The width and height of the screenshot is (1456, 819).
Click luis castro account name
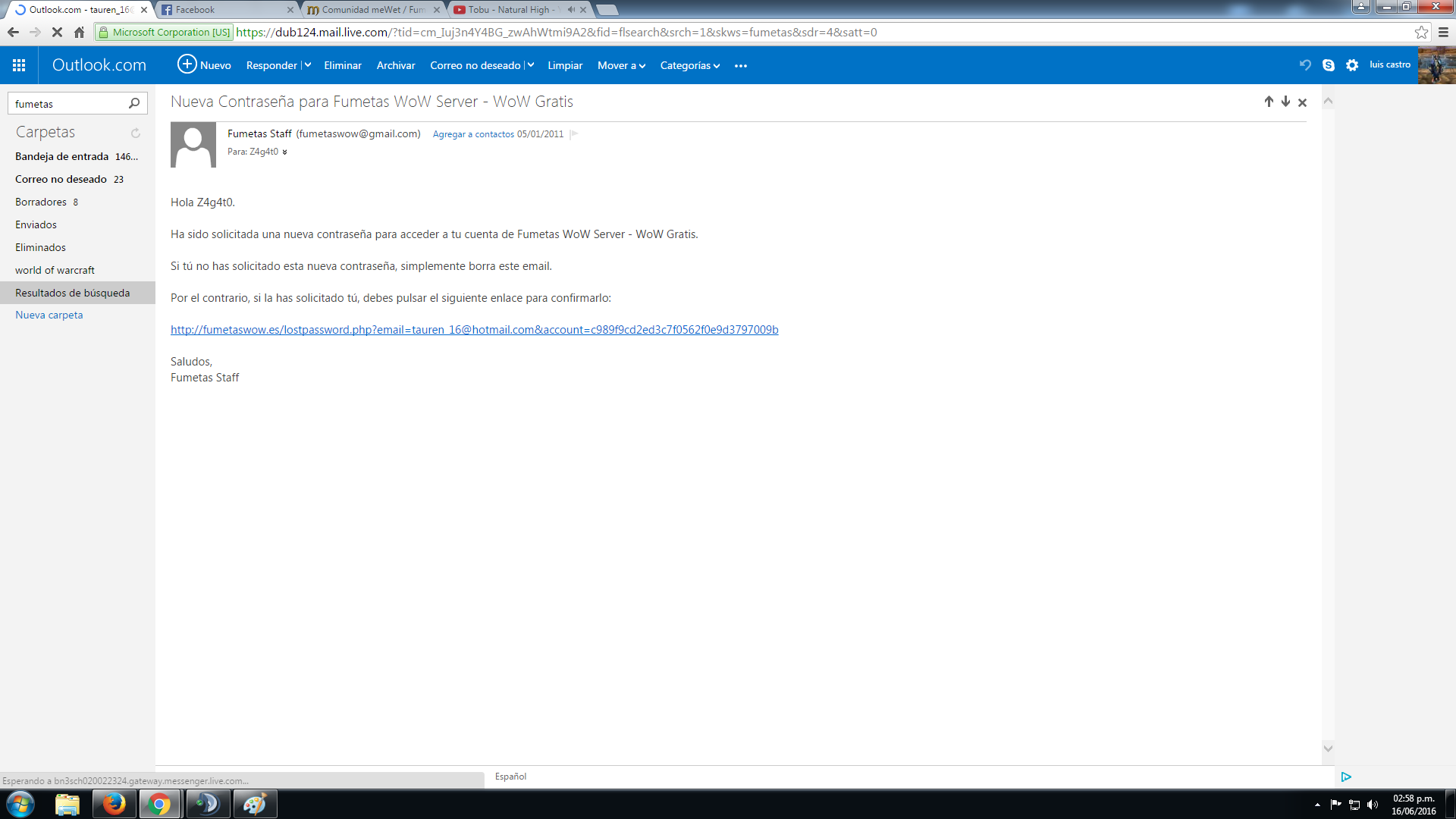point(1390,64)
